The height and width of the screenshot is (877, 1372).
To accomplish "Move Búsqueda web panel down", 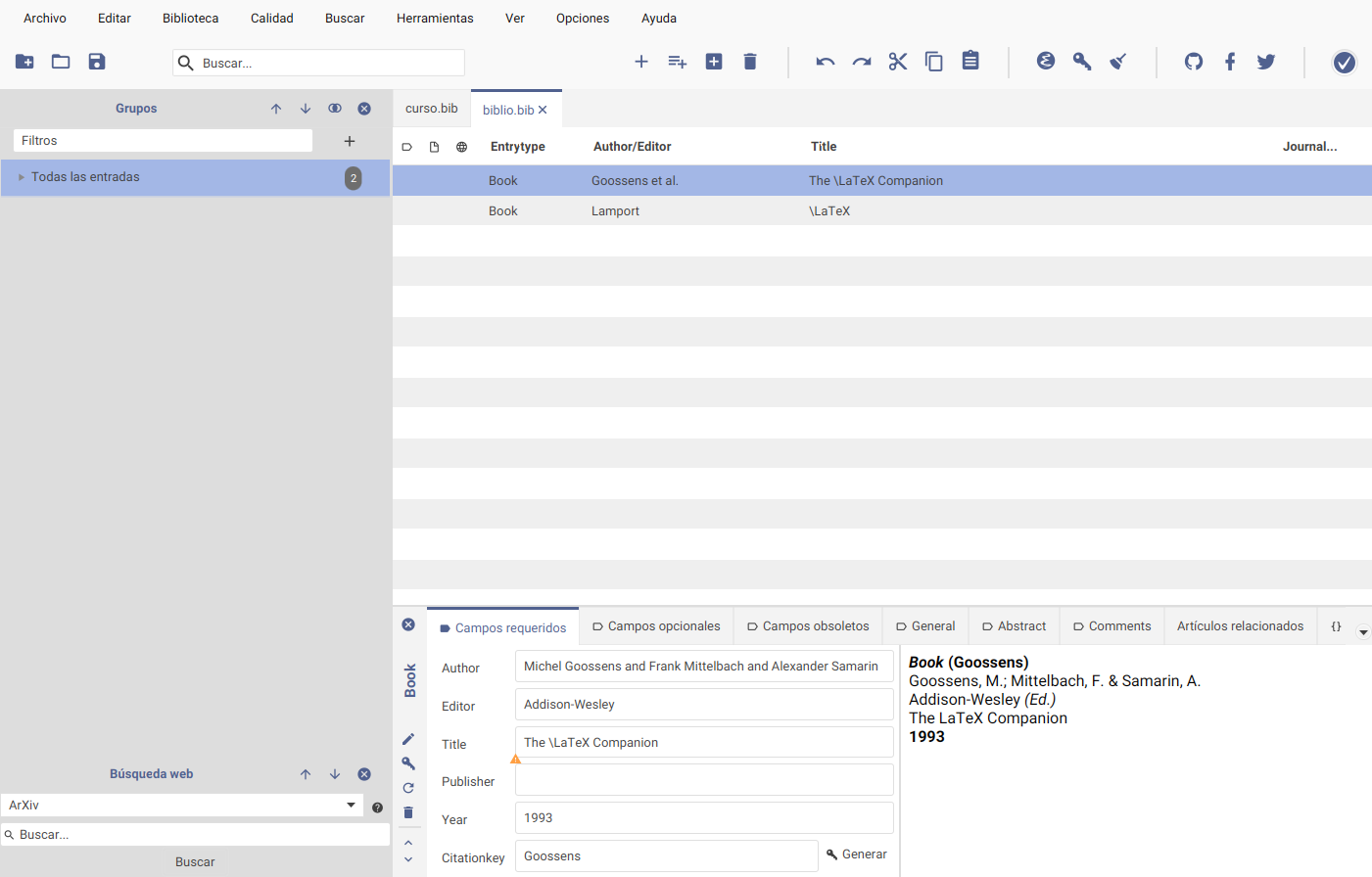I will pos(335,774).
